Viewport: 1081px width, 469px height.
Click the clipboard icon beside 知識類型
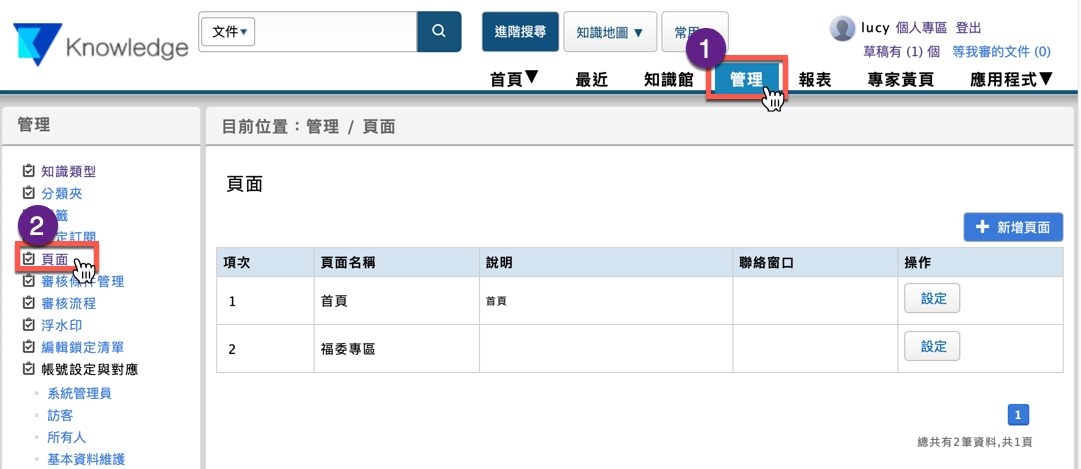click(x=28, y=172)
